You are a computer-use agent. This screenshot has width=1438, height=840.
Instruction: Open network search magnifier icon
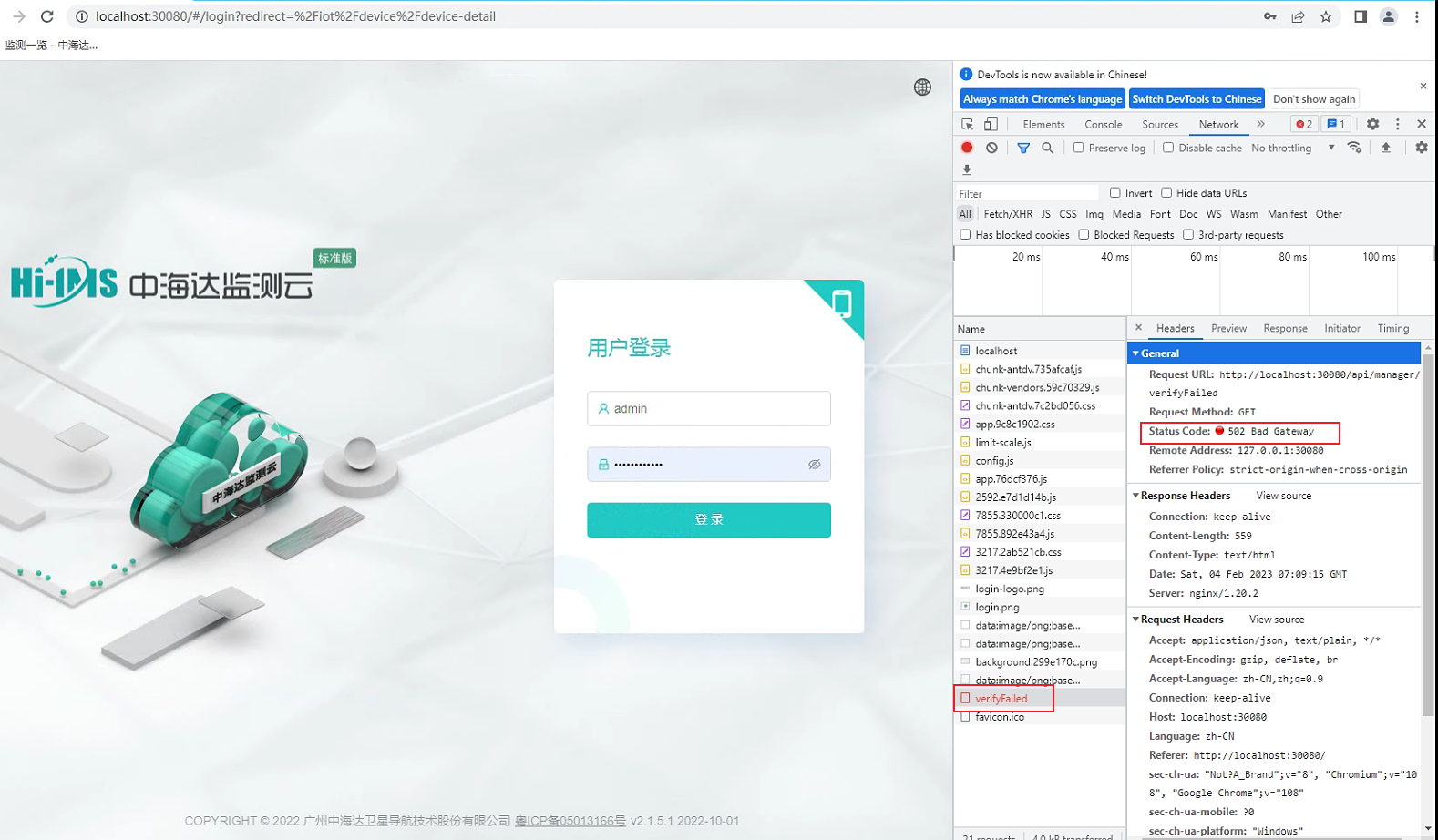point(1048,148)
